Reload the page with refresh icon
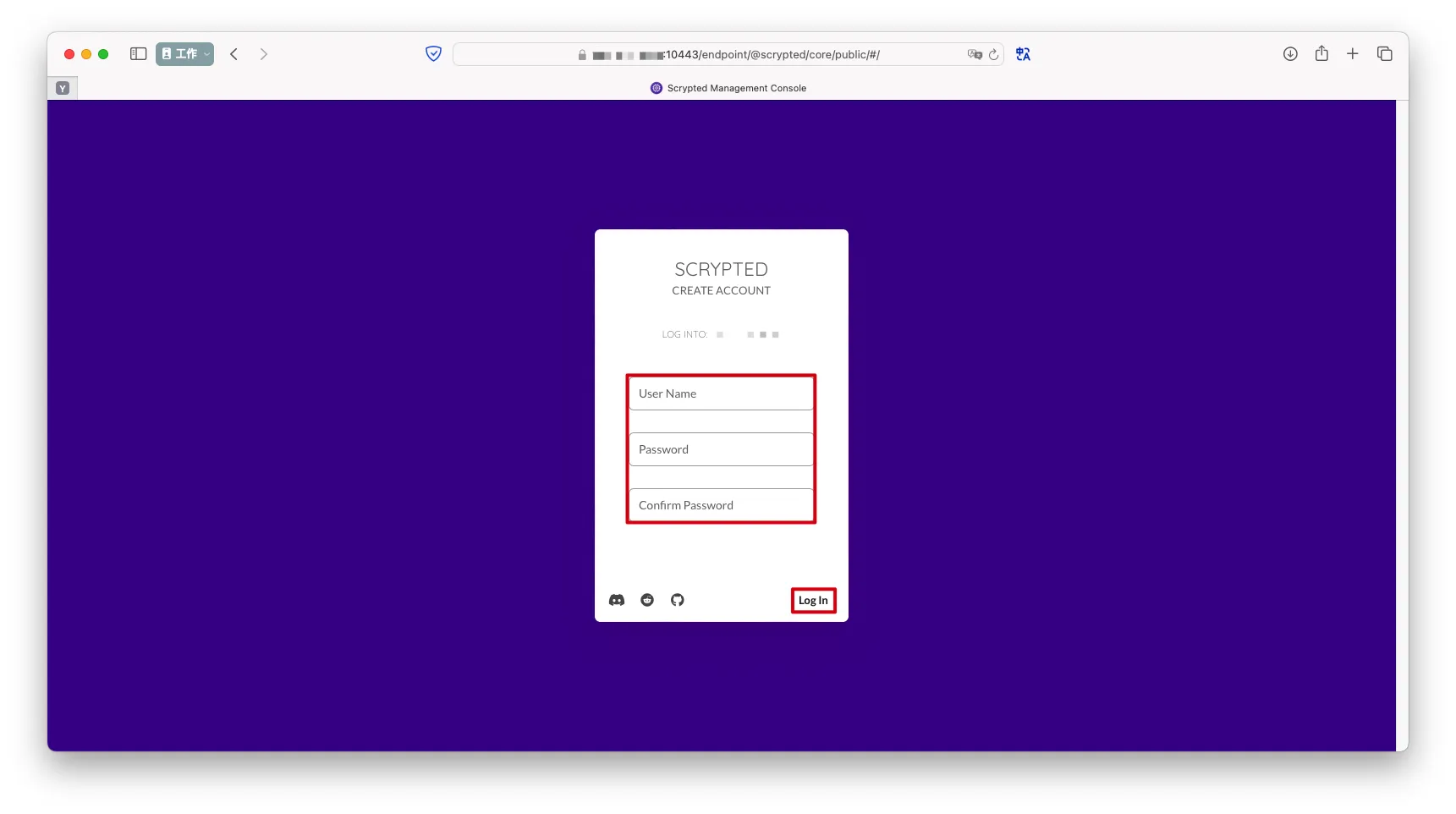Image resolution: width=1456 pixels, height=814 pixels. click(994, 55)
